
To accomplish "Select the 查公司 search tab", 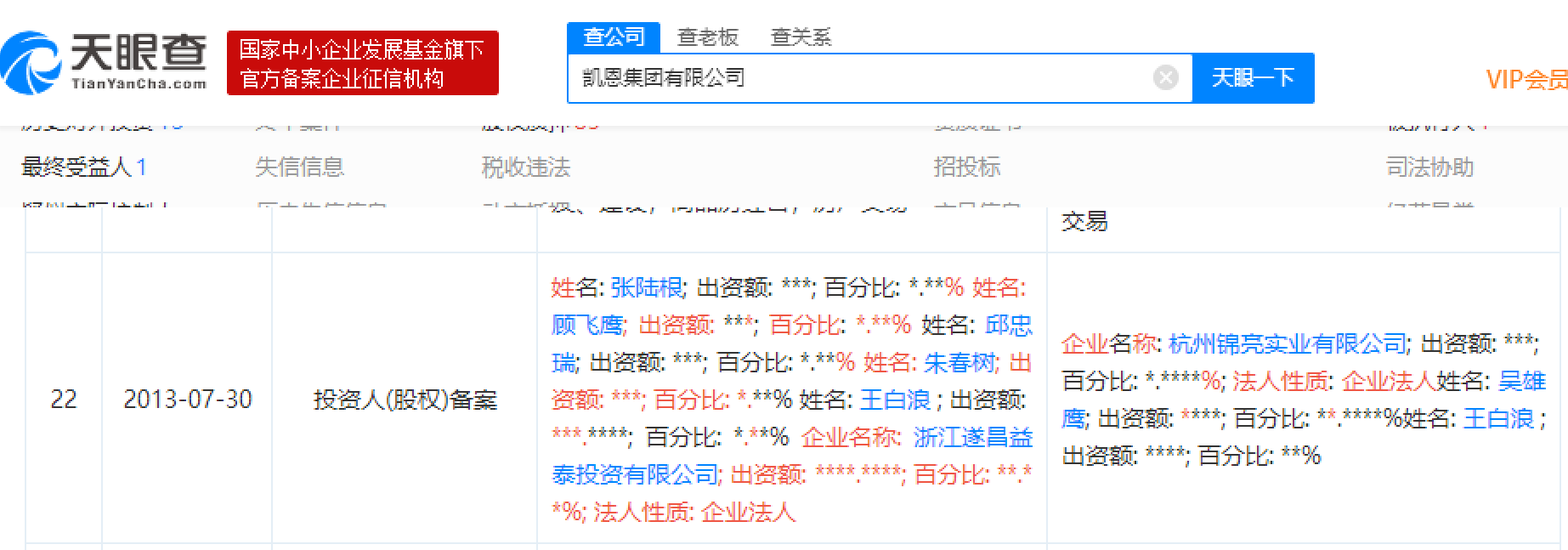I will pos(614,37).
